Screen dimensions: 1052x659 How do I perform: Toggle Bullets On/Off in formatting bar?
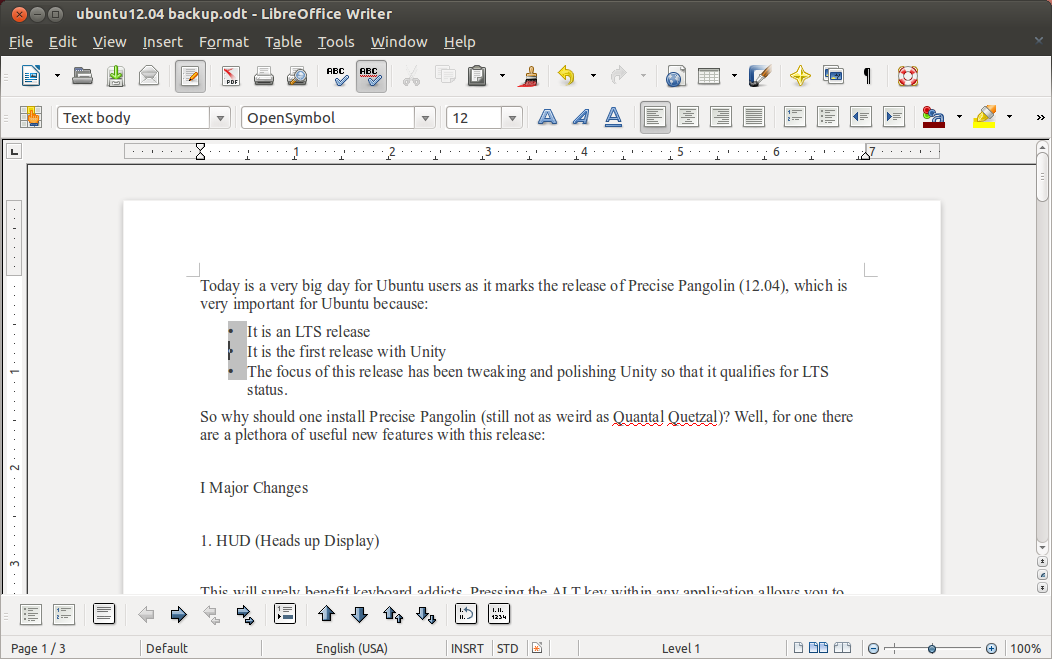tap(828, 117)
